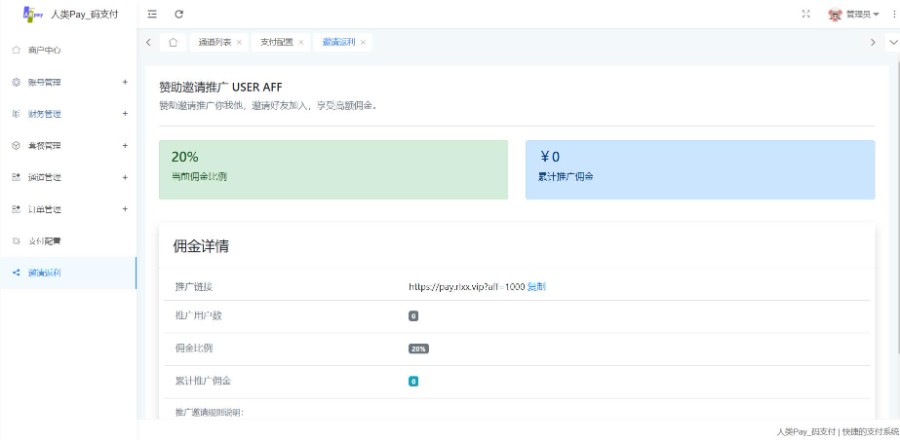Click the 商户中心 house icon in sidebar
Viewport: 900px width, 440px height.
[x=16, y=50]
